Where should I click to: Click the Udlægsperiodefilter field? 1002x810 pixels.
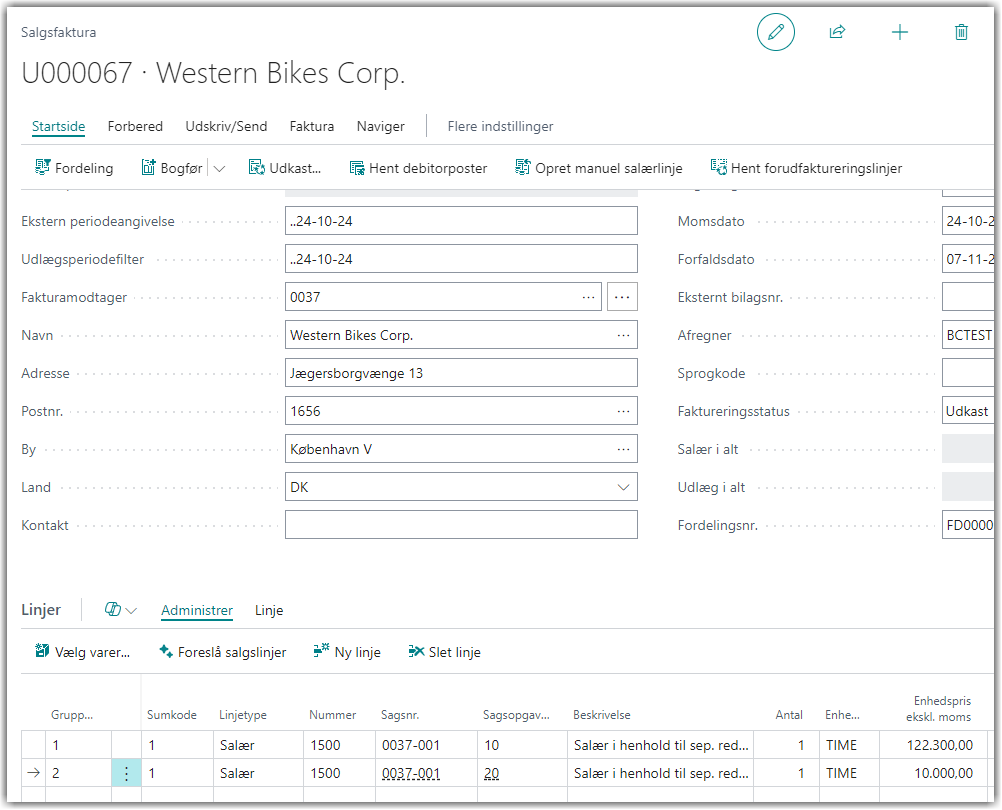pos(461,259)
